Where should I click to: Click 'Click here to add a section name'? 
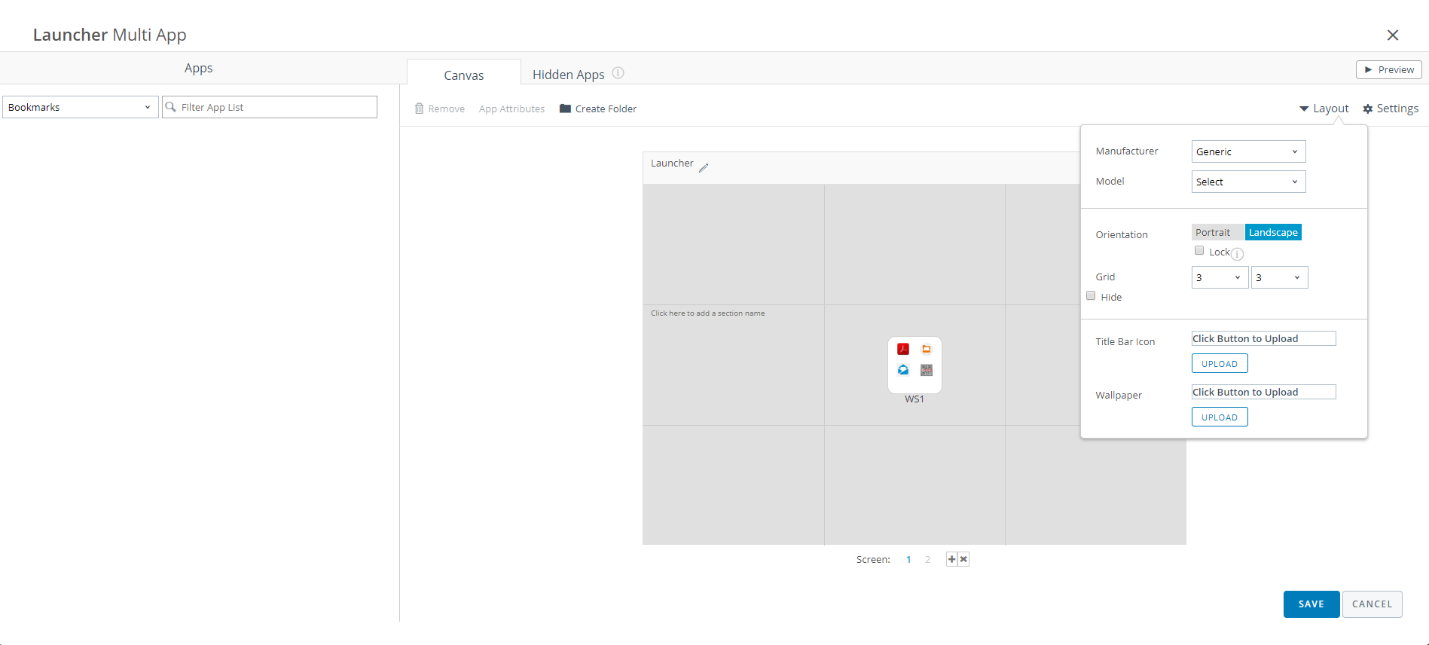pos(708,313)
